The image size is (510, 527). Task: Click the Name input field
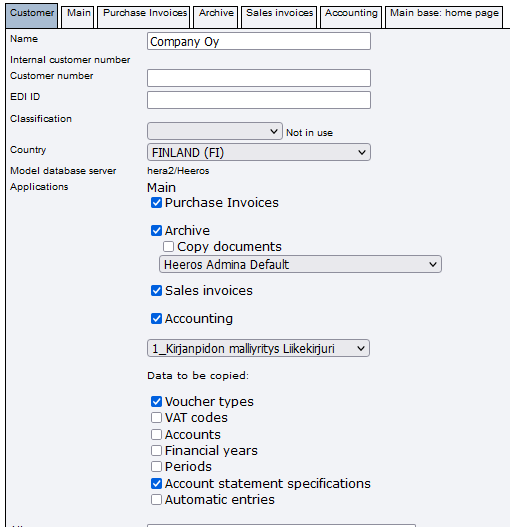259,41
